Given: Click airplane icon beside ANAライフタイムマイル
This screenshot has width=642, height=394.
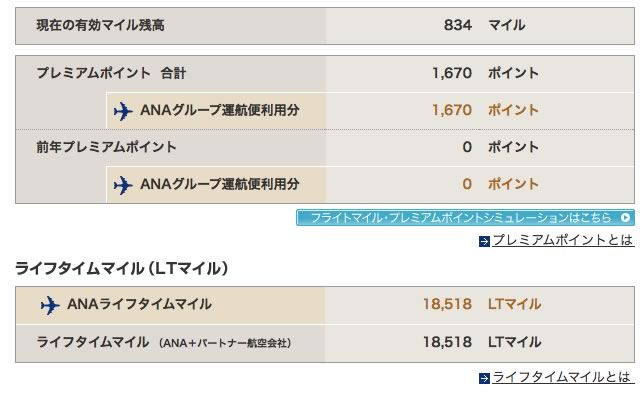Looking at the screenshot, I should [50, 305].
